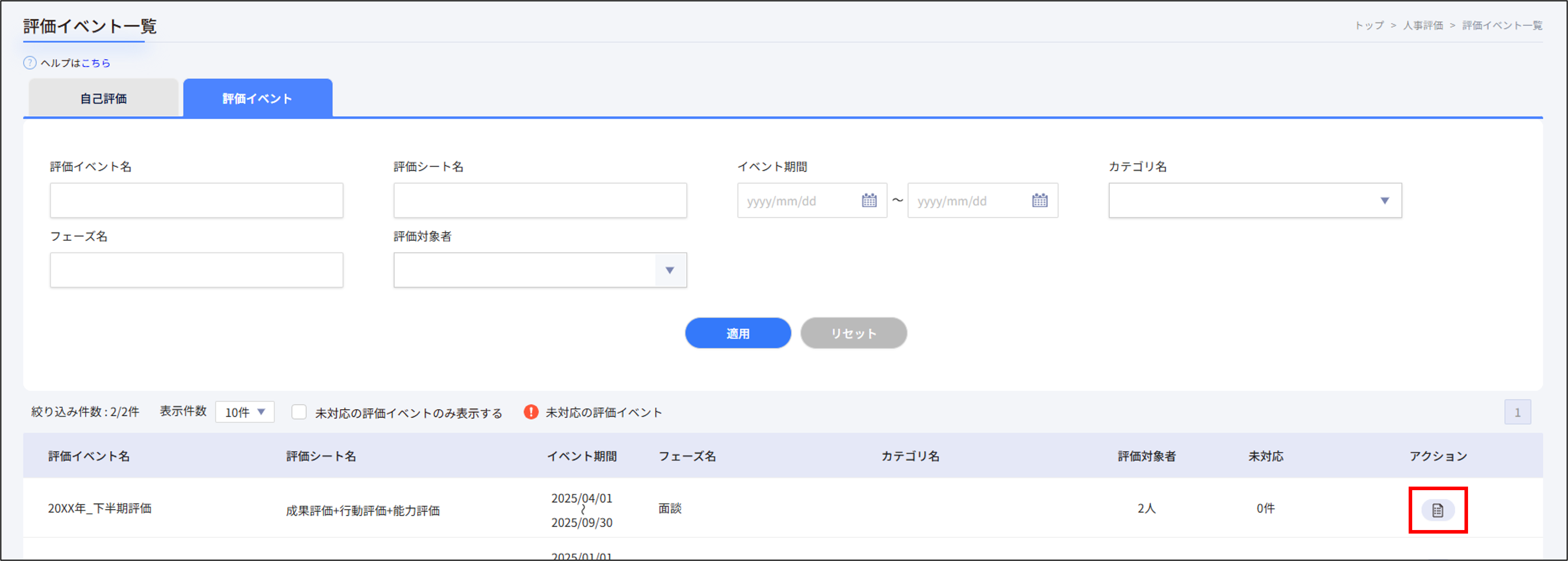Image resolution: width=1568 pixels, height=561 pixels.
Task: Click the フェーズ名 input field
Action: pyautogui.click(x=196, y=270)
